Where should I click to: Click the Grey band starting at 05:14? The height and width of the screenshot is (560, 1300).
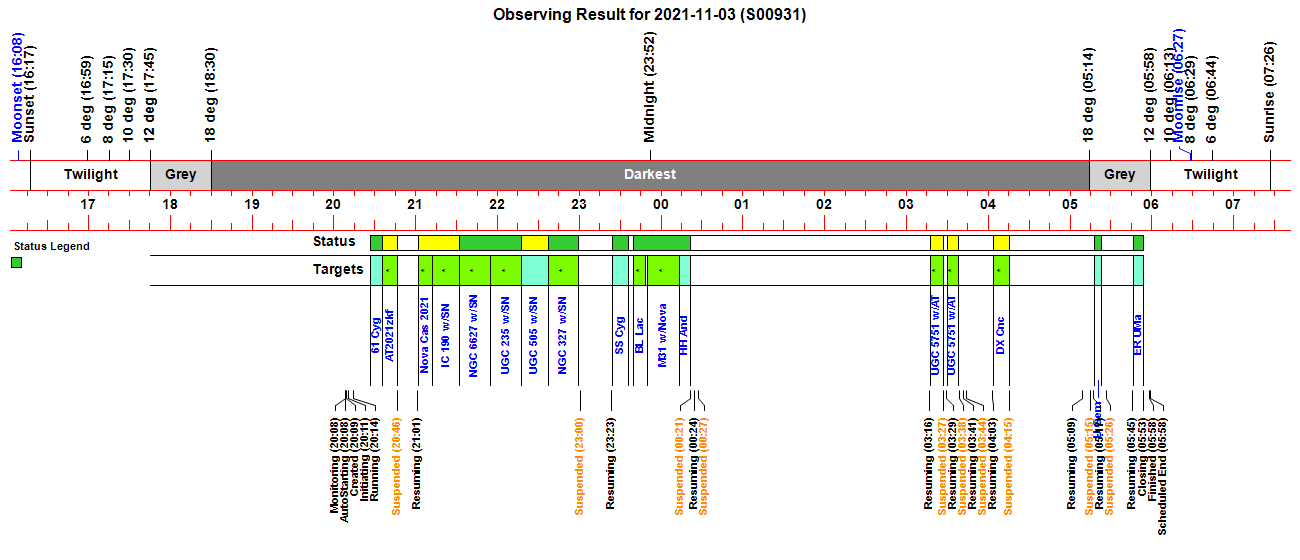pos(1119,174)
